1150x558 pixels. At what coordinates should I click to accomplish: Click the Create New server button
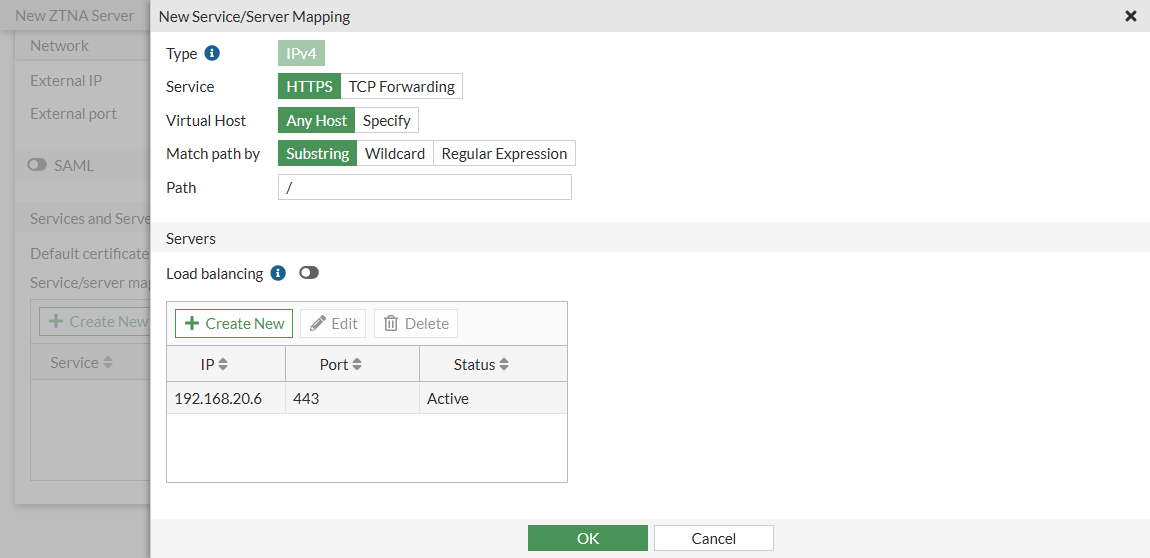point(235,324)
